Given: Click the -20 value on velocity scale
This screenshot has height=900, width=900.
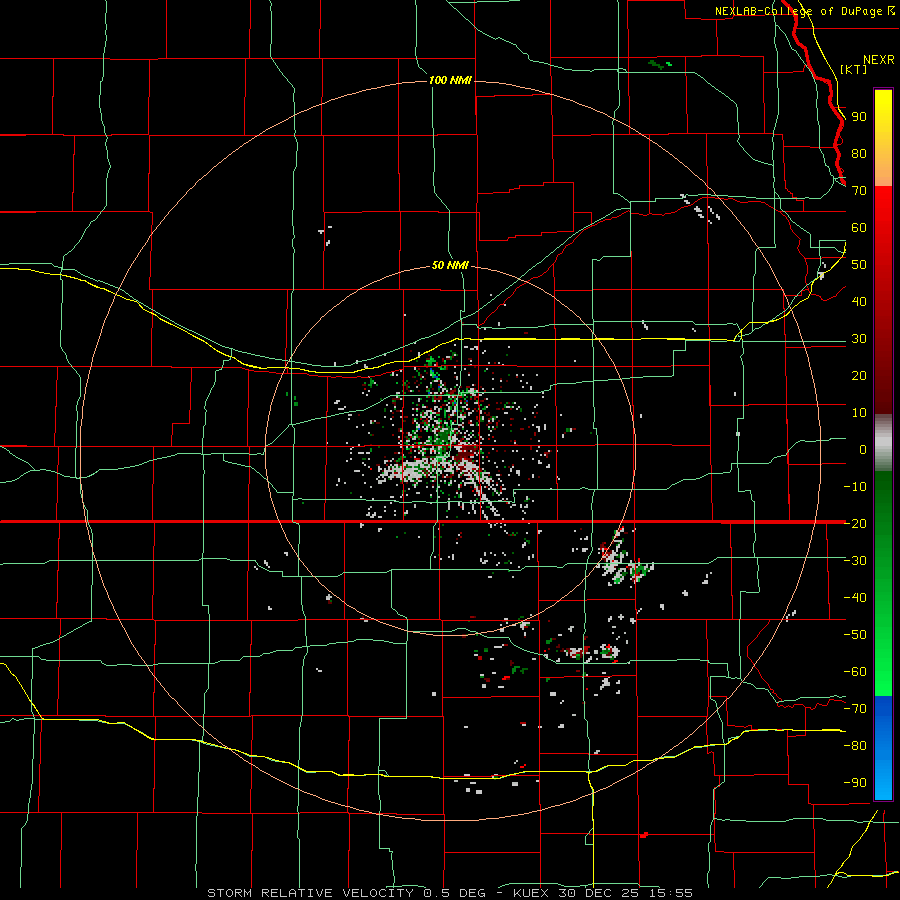Looking at the screenshot, I should [855, 523].
